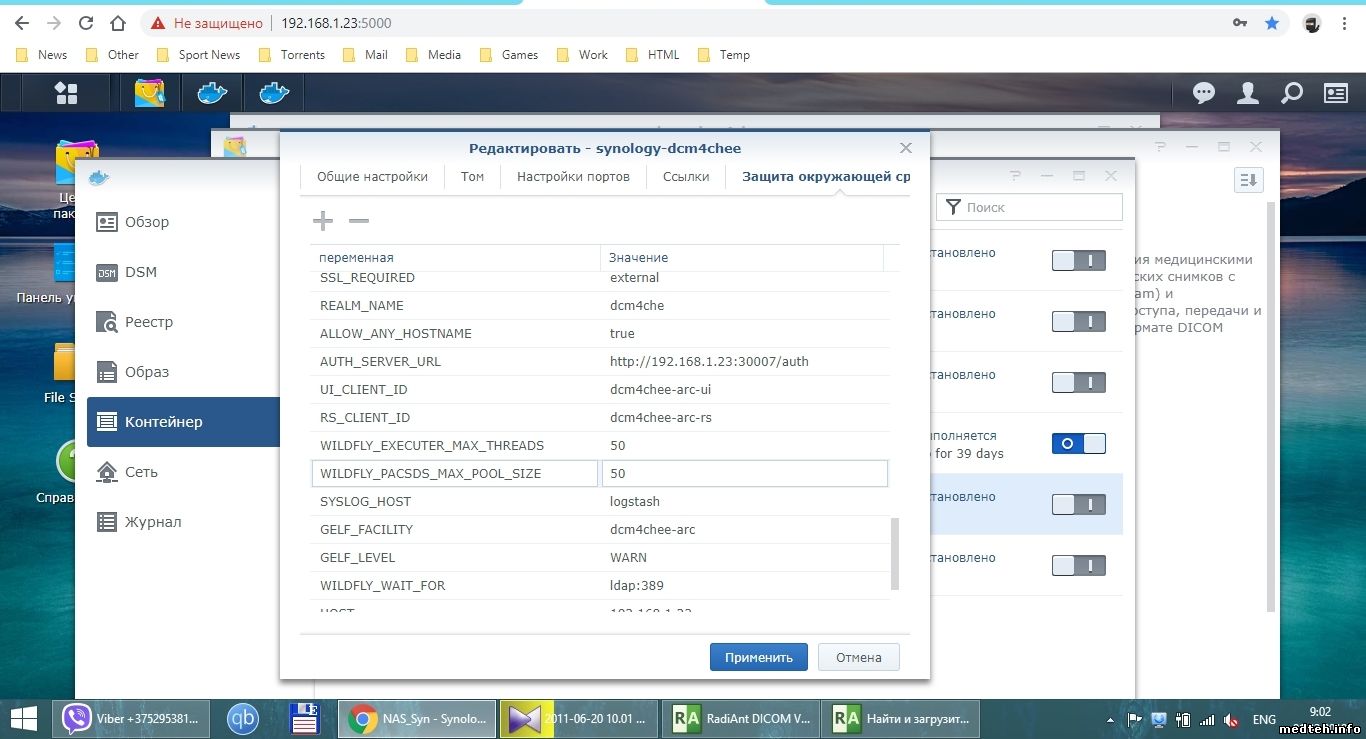Click the Применить button
1366x739 pixels.
[x=758, y=657]
